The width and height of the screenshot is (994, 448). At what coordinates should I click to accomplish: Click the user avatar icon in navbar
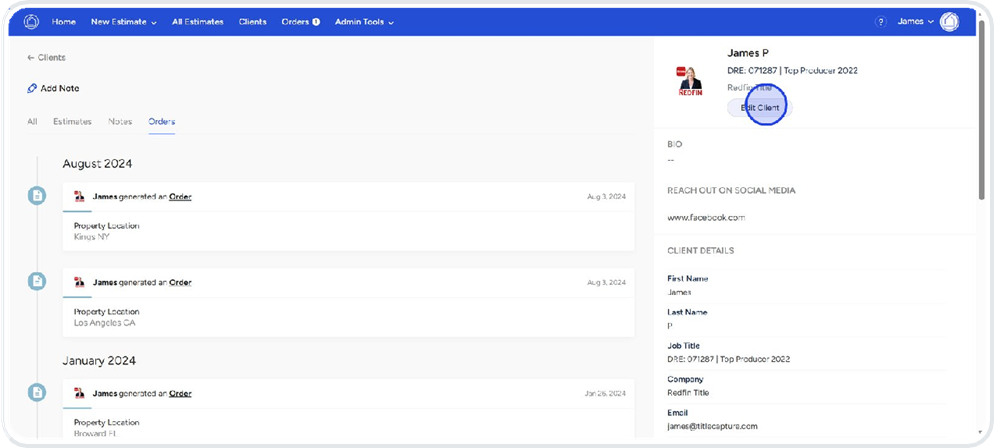(x=949, y=22)
